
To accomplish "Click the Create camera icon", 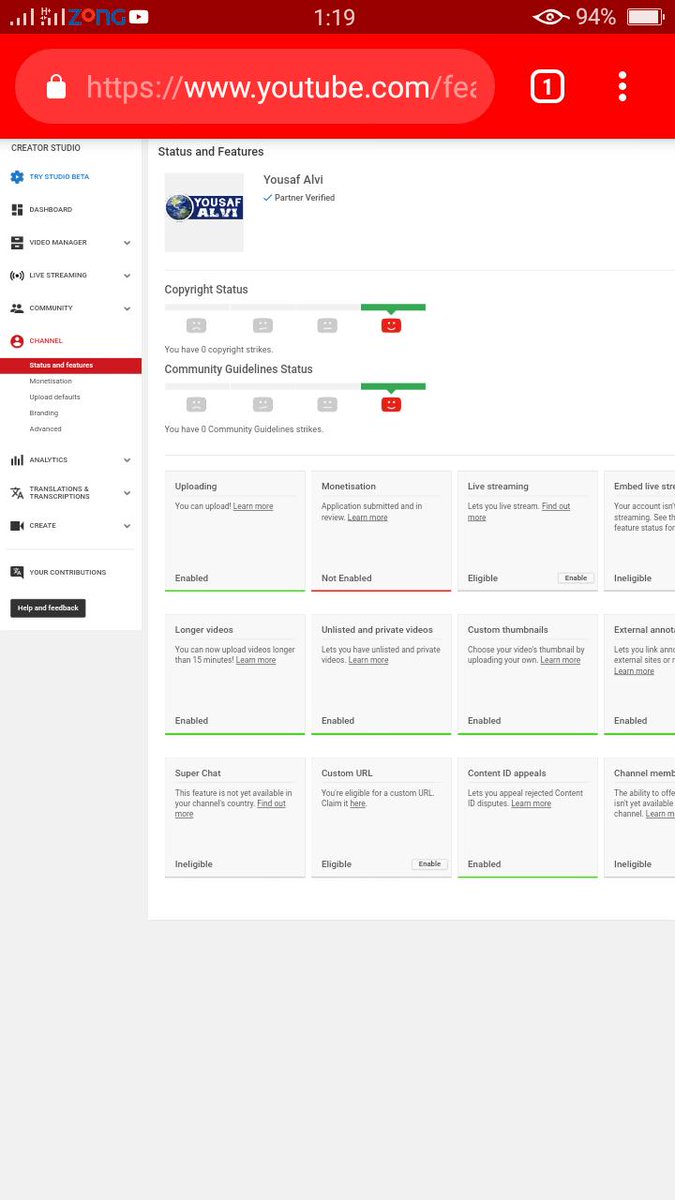I will coord(17,526).
